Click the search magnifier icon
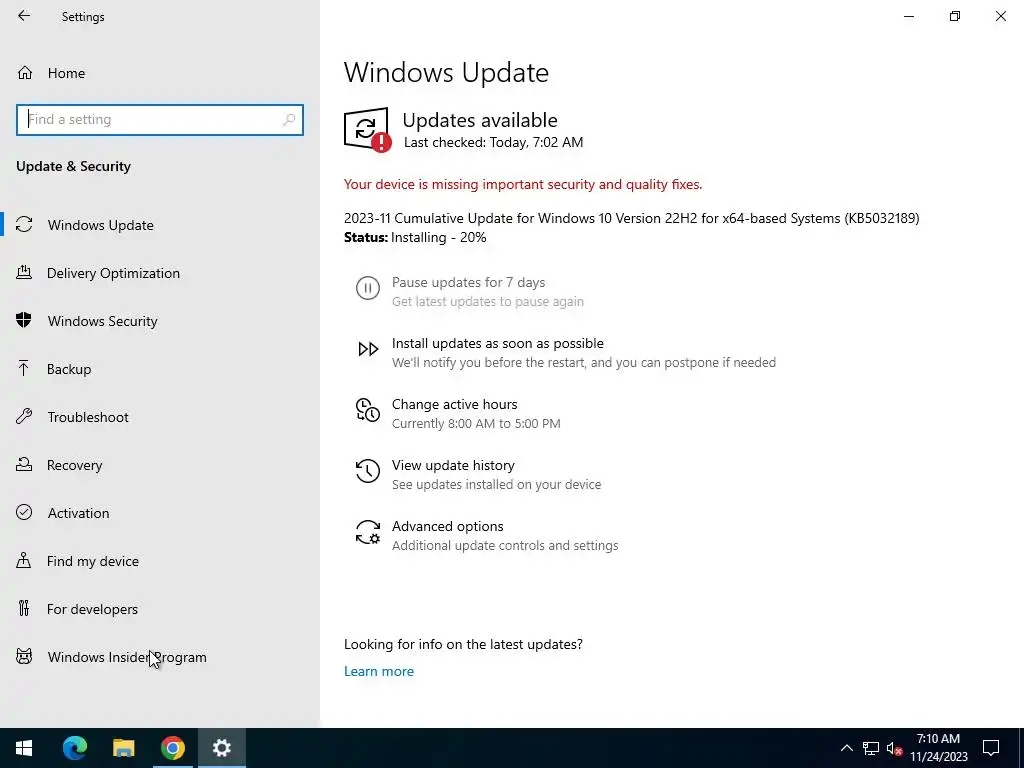Image resolution: width=1024 pixels, height=768 pixels. tap(289, 120)
